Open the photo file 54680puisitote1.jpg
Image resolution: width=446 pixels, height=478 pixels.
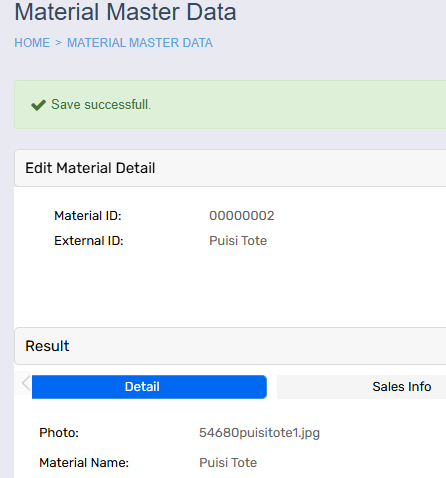pos(259,433)
